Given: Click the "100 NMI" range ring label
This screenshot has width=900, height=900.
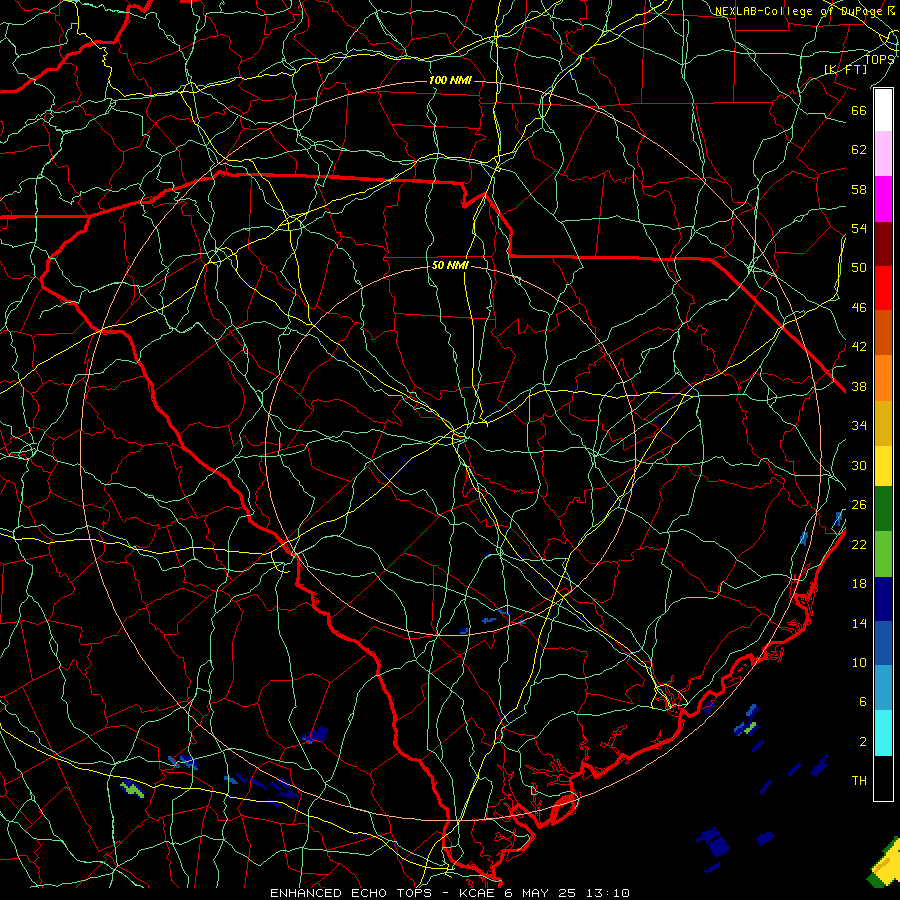Looking at the screenshot, I should coord(450,80).
